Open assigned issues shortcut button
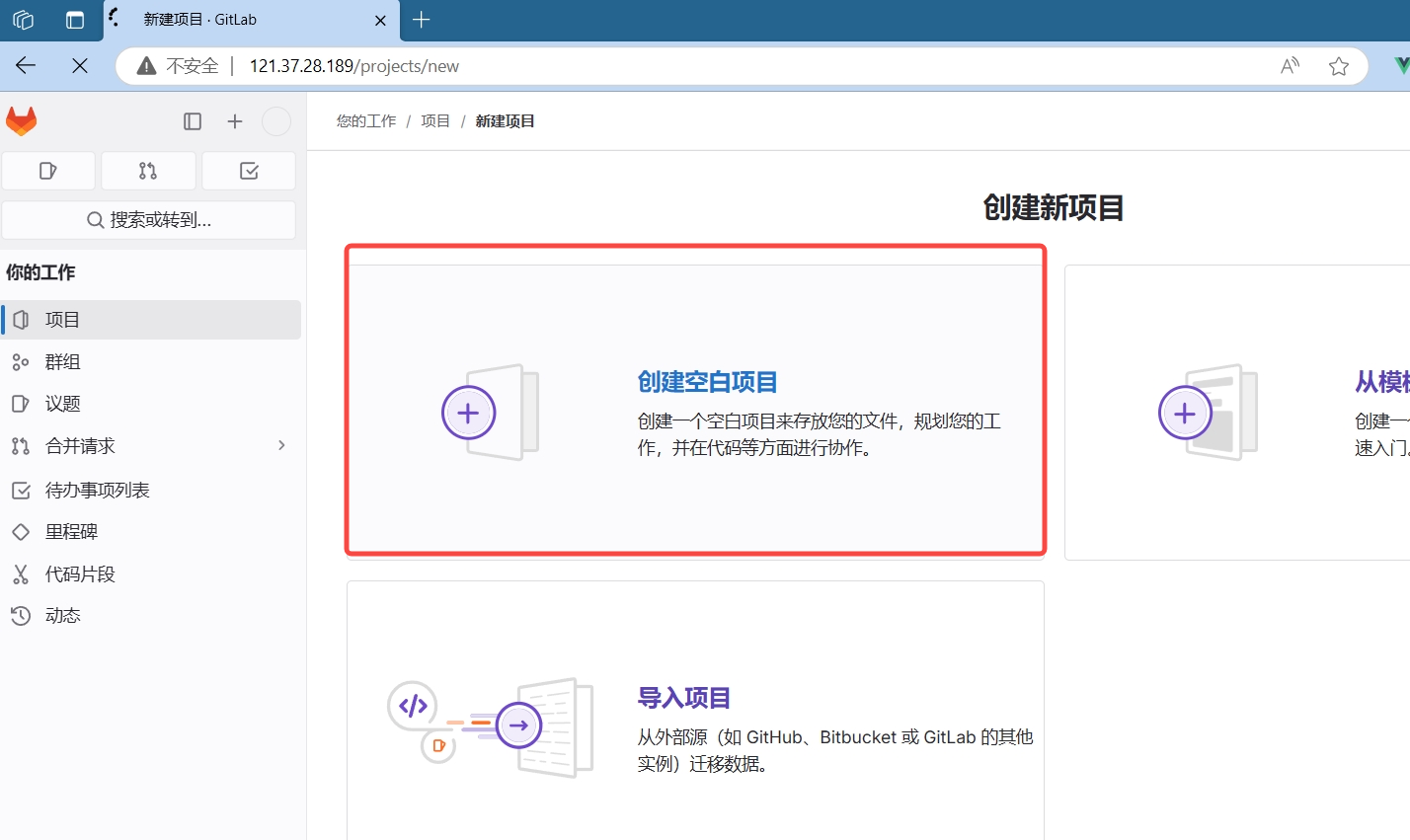The width and height of the screenshot is (1410, 840). 48,171
